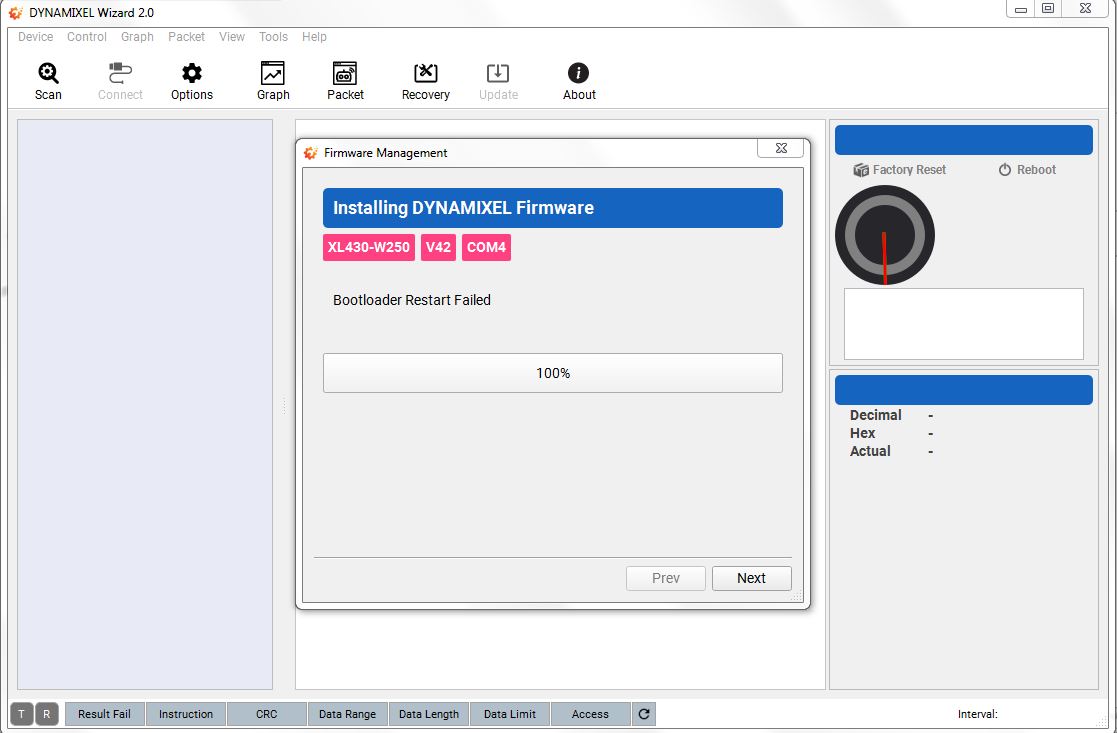Open the Graph menu in menu bar
The width and height of the screenshot is (1117, 733).
coord(137,37)
